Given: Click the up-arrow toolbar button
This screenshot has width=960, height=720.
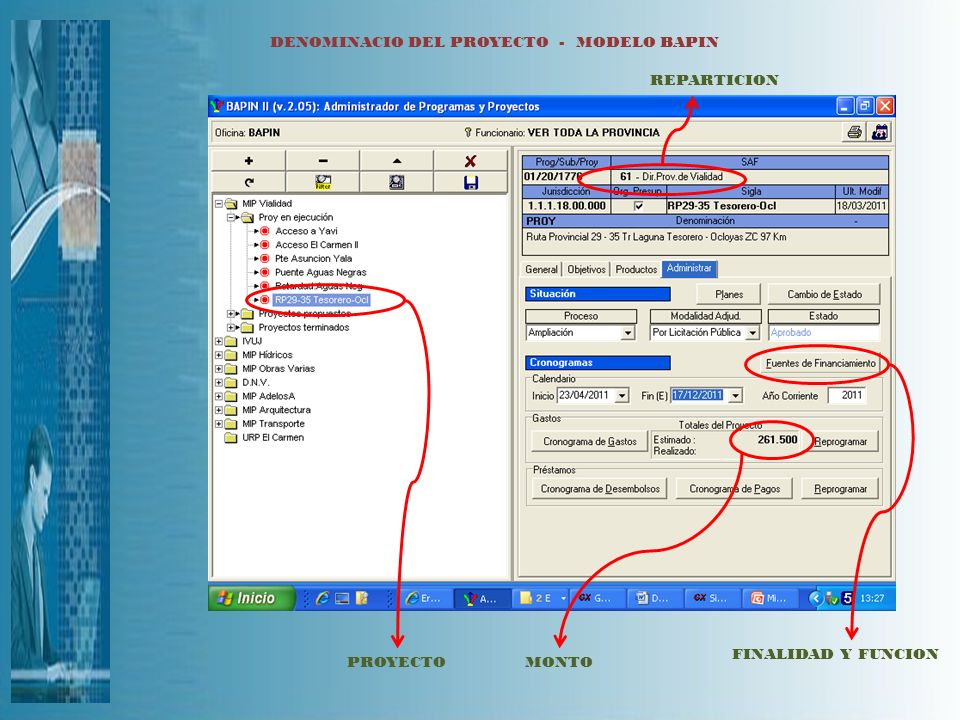Looking at the screenshot, I should (x=397, y=161).
